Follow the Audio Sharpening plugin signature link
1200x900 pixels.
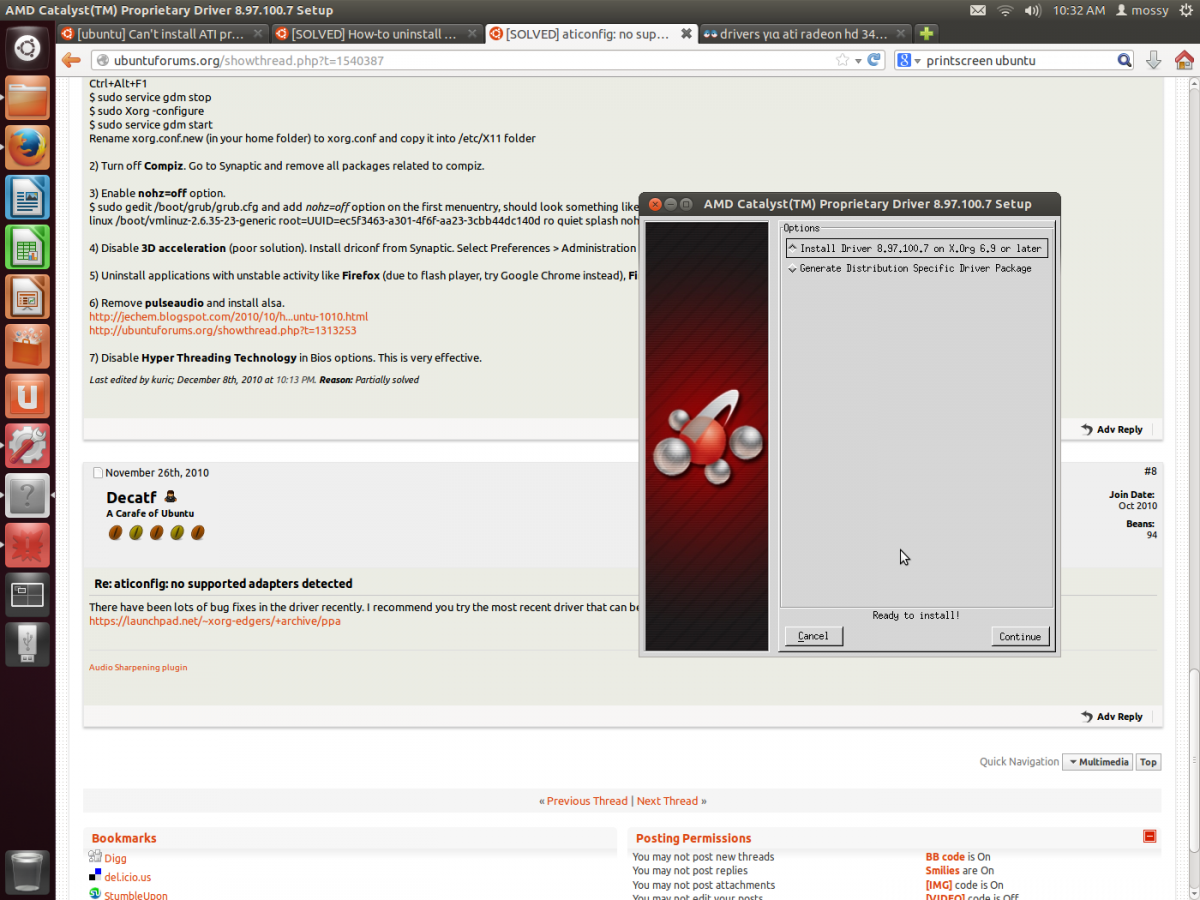point(138,667)
